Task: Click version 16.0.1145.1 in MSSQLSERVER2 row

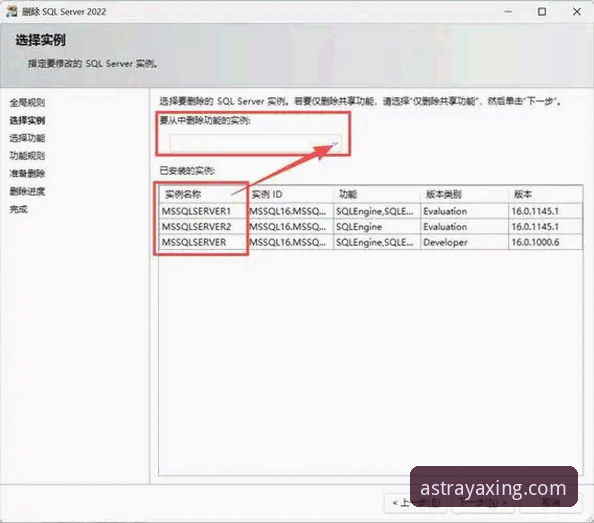Action: tap(546, 226)
